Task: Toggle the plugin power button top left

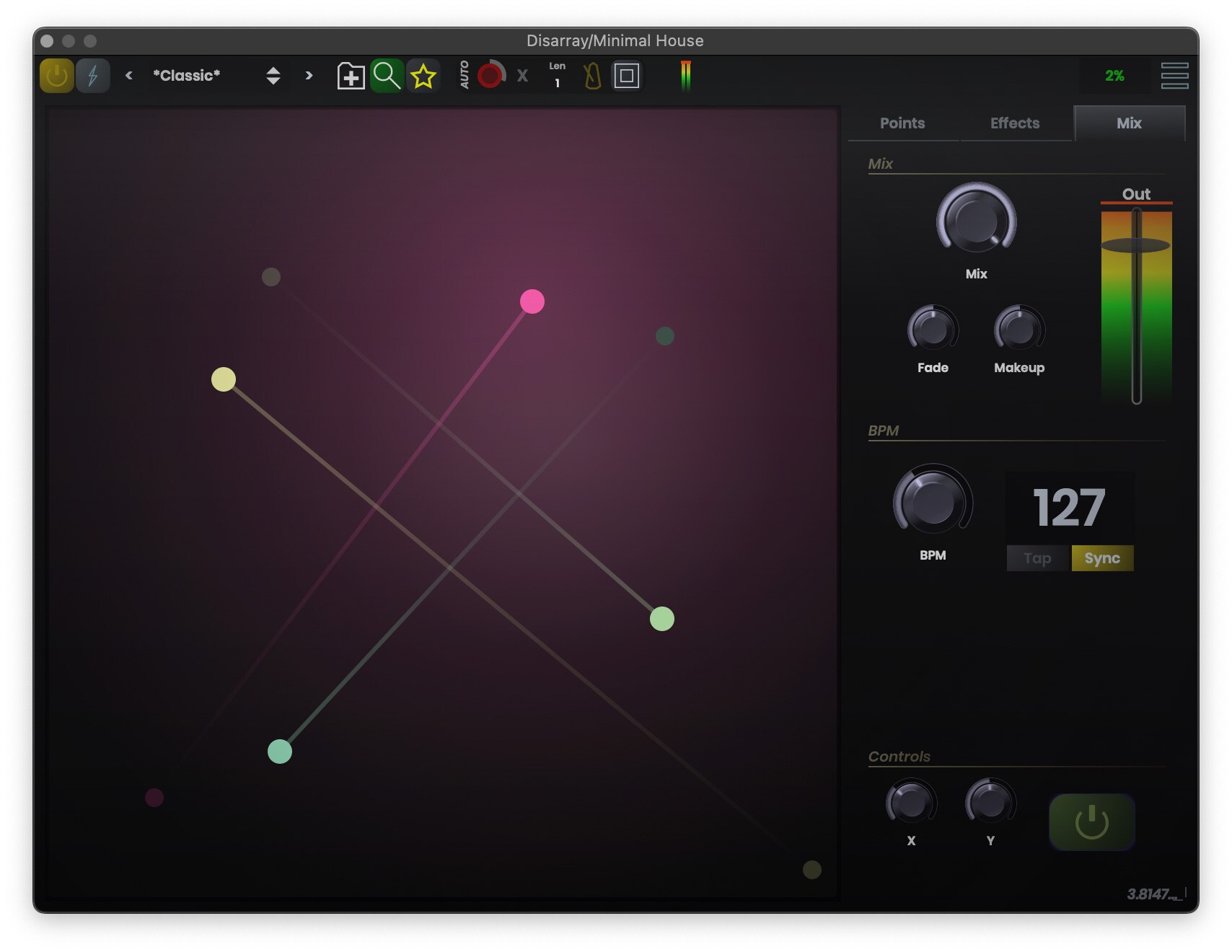Action: [x=56, y=76]
